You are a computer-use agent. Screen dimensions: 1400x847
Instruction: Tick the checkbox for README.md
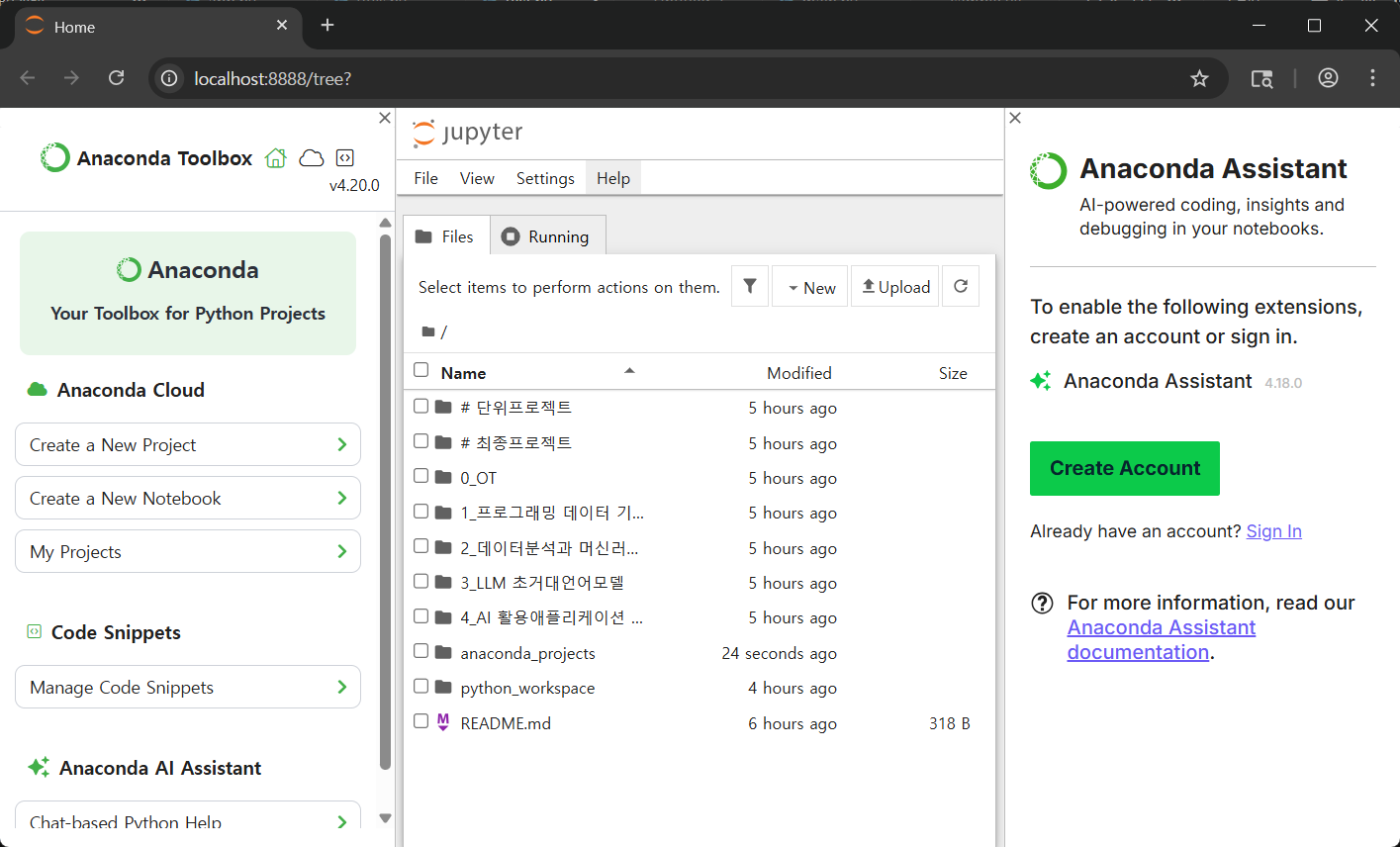[421, 721]
